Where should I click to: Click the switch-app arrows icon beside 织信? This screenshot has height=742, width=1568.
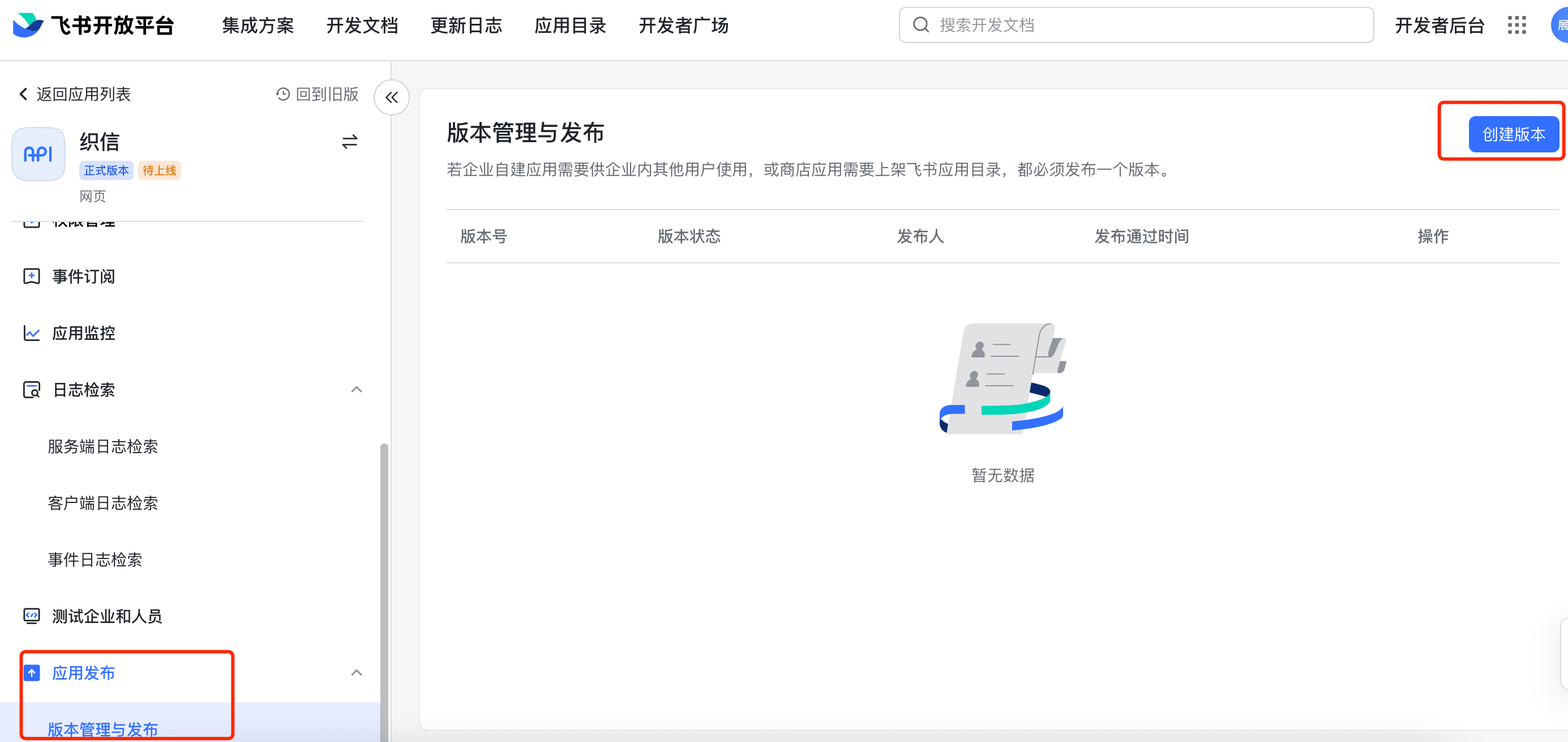[x=349, y=142]
